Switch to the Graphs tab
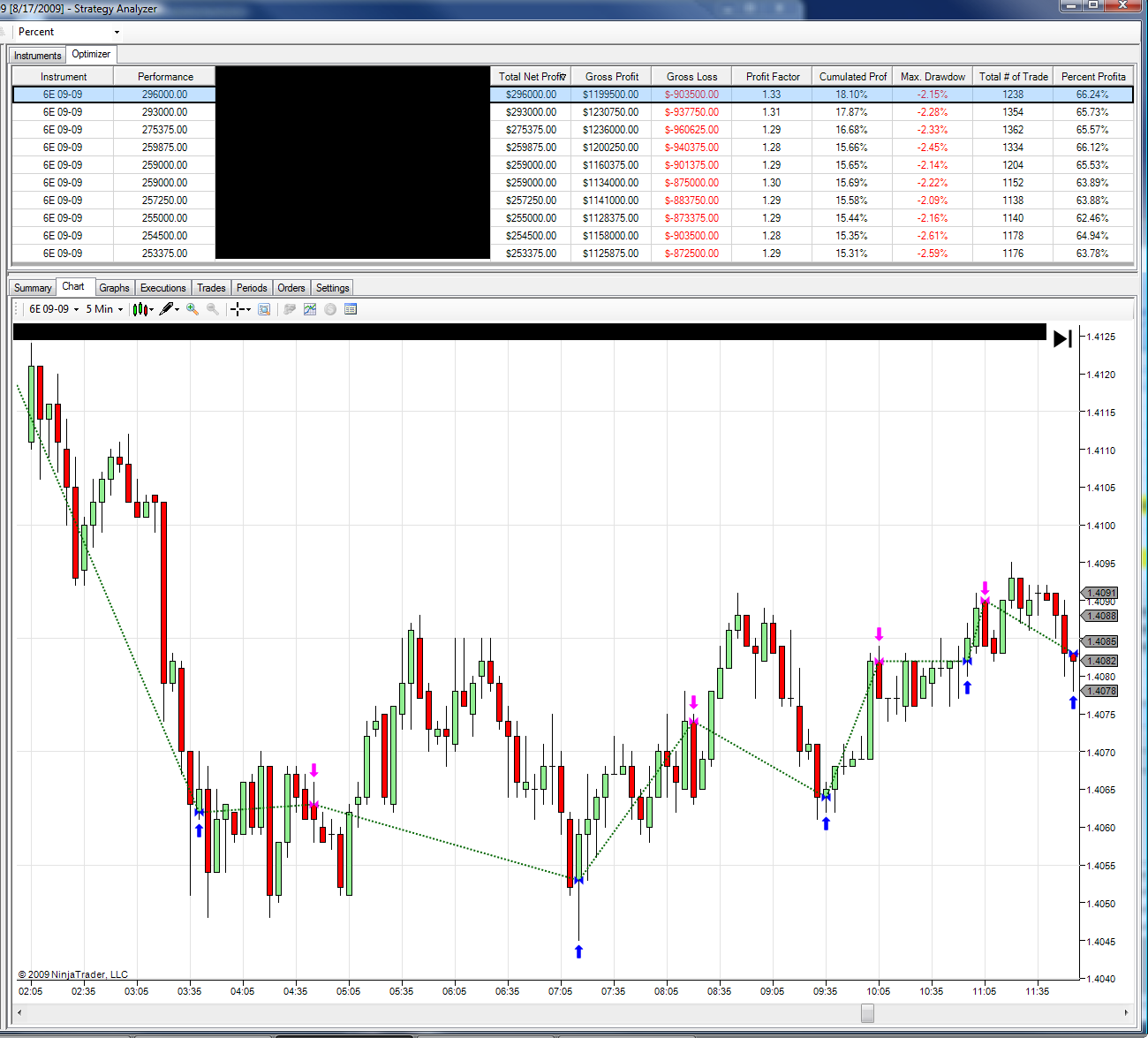This screenshot has width=1148, height=1038. [x=114, y=288]
